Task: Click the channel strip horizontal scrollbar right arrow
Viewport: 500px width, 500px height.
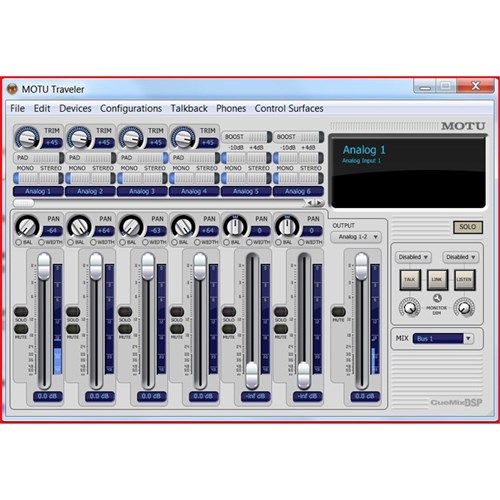Action: pos(319,202)
